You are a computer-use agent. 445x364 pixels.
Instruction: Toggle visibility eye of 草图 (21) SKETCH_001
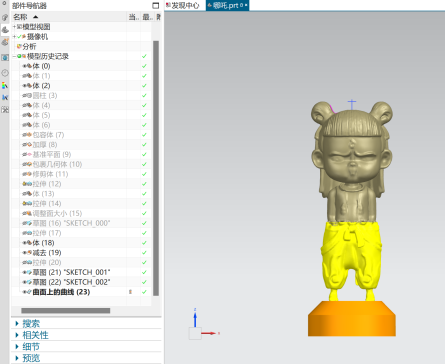pos(24,272)
